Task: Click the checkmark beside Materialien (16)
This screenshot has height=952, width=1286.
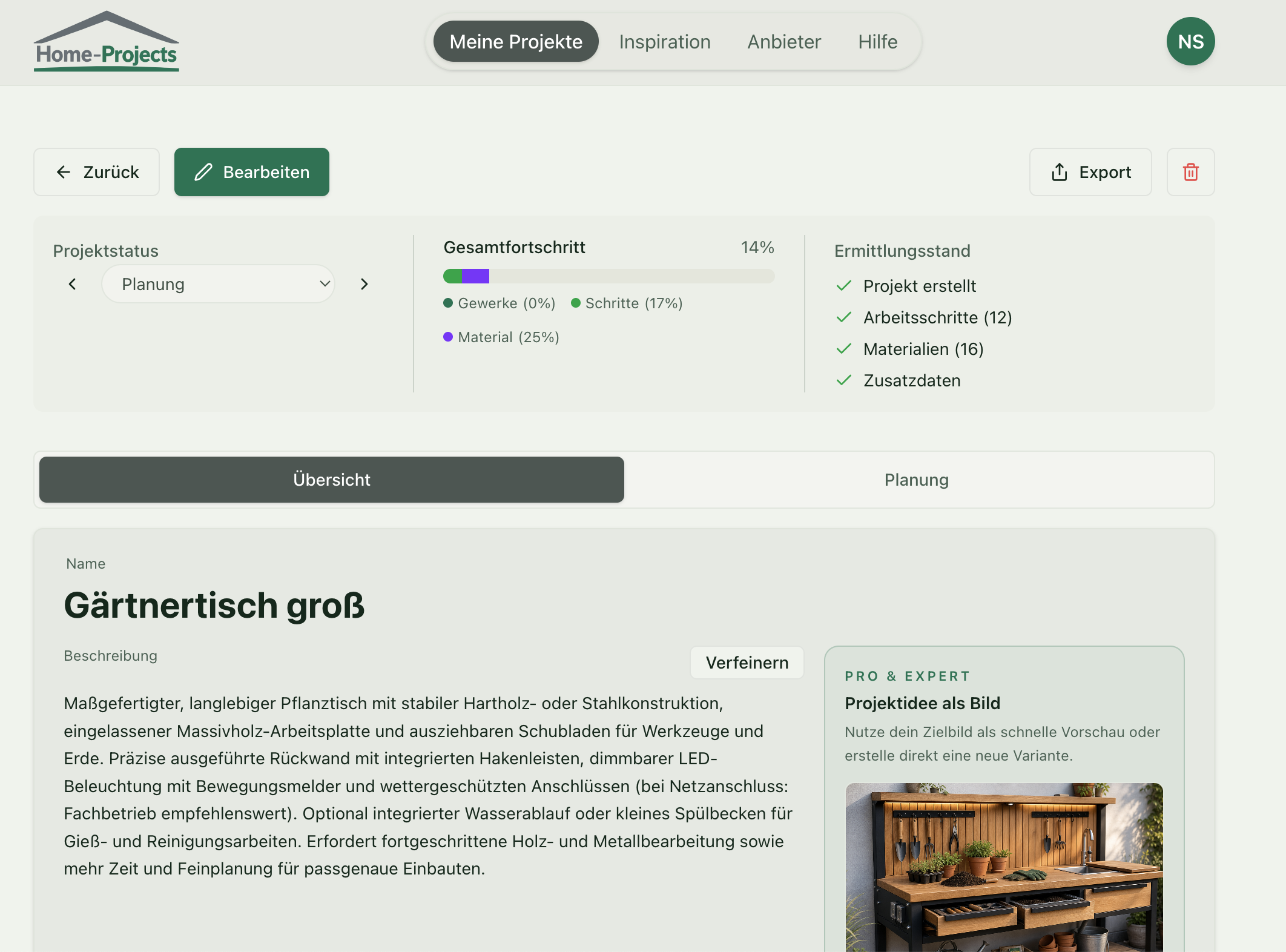Action: coord(844,349)
